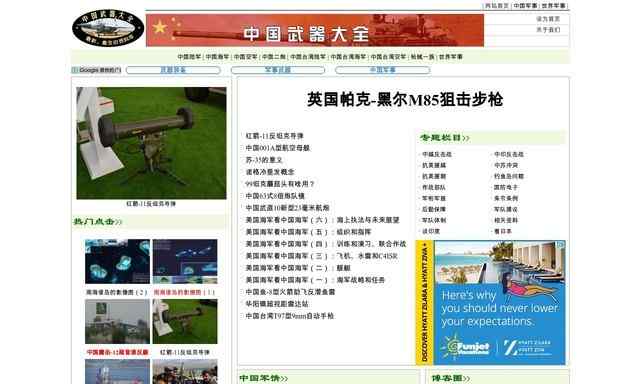Click 关于我们 link
This screenshot has height=384, width=640.
tap(548, 30)
